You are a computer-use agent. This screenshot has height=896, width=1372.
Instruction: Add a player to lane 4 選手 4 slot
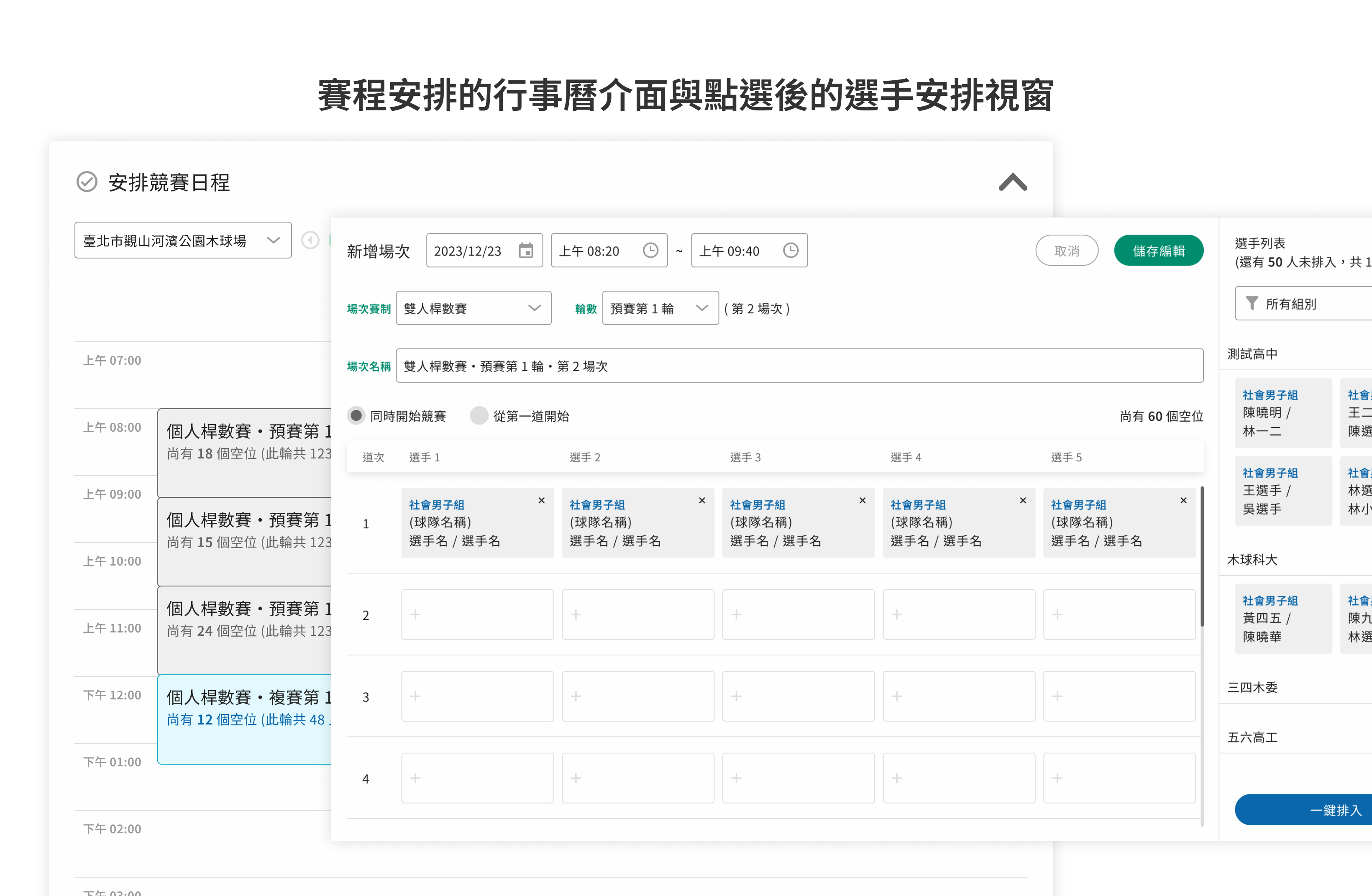click(959, 778)
